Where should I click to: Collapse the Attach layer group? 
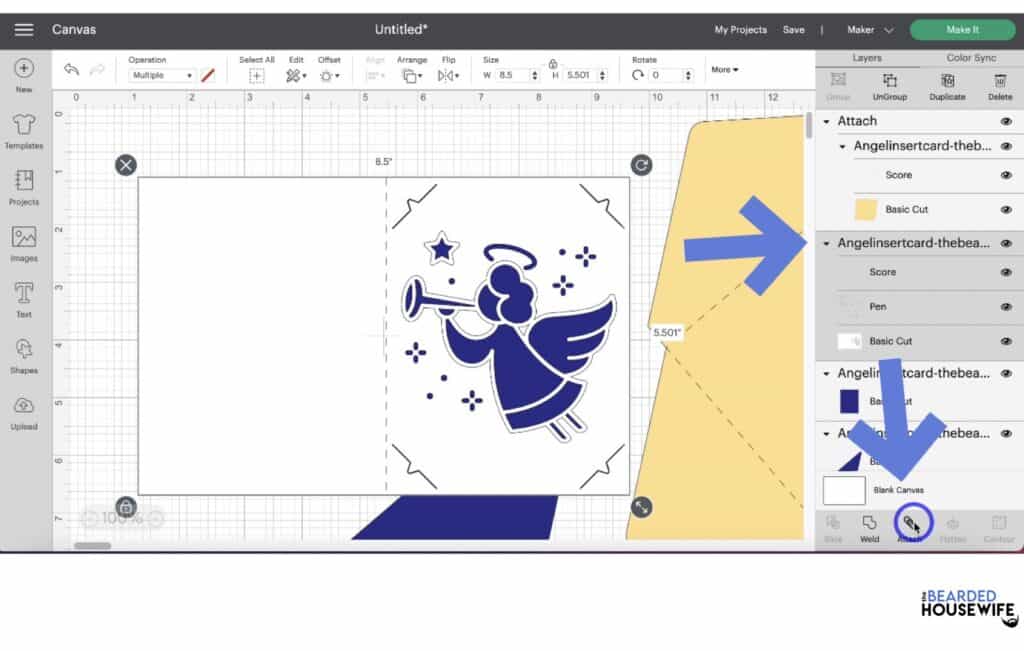pos(825,120)
